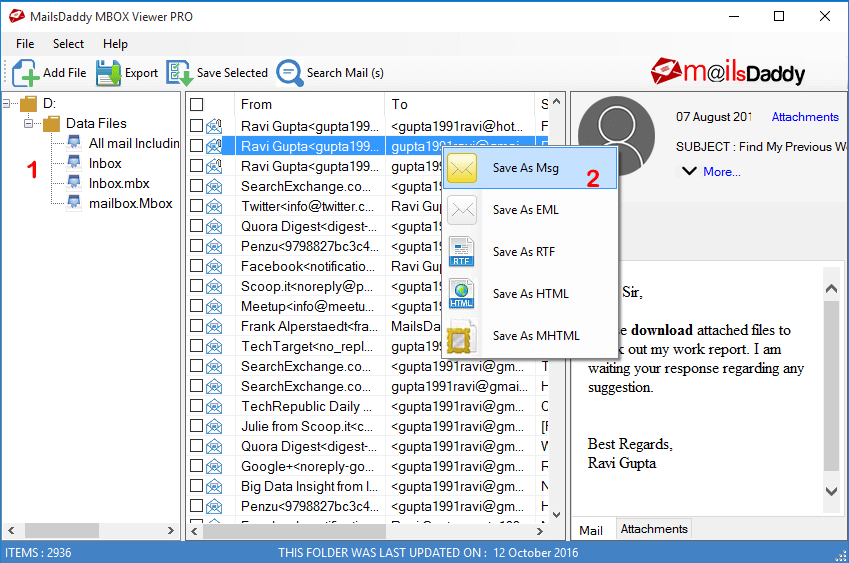This screenshot has height=563, width=849.
Task: Check the TechTarget email checkbox
Action: pyautogui.click(x=197, y=346)
